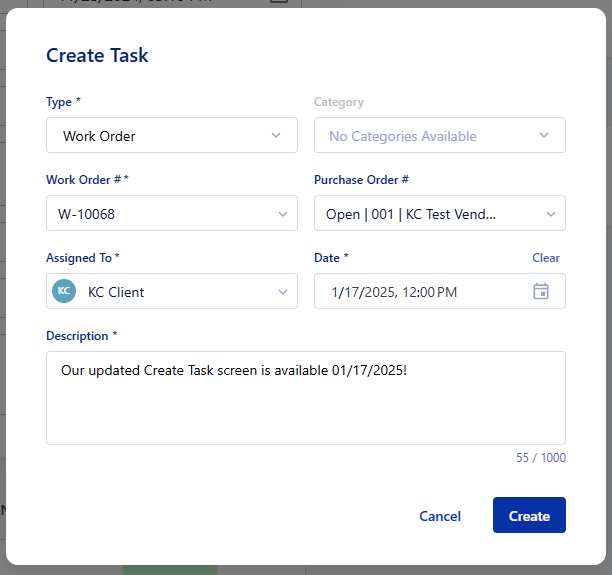Click the 55 / 1000 character counter
This screenshot has height=575, width=612.
541,458
